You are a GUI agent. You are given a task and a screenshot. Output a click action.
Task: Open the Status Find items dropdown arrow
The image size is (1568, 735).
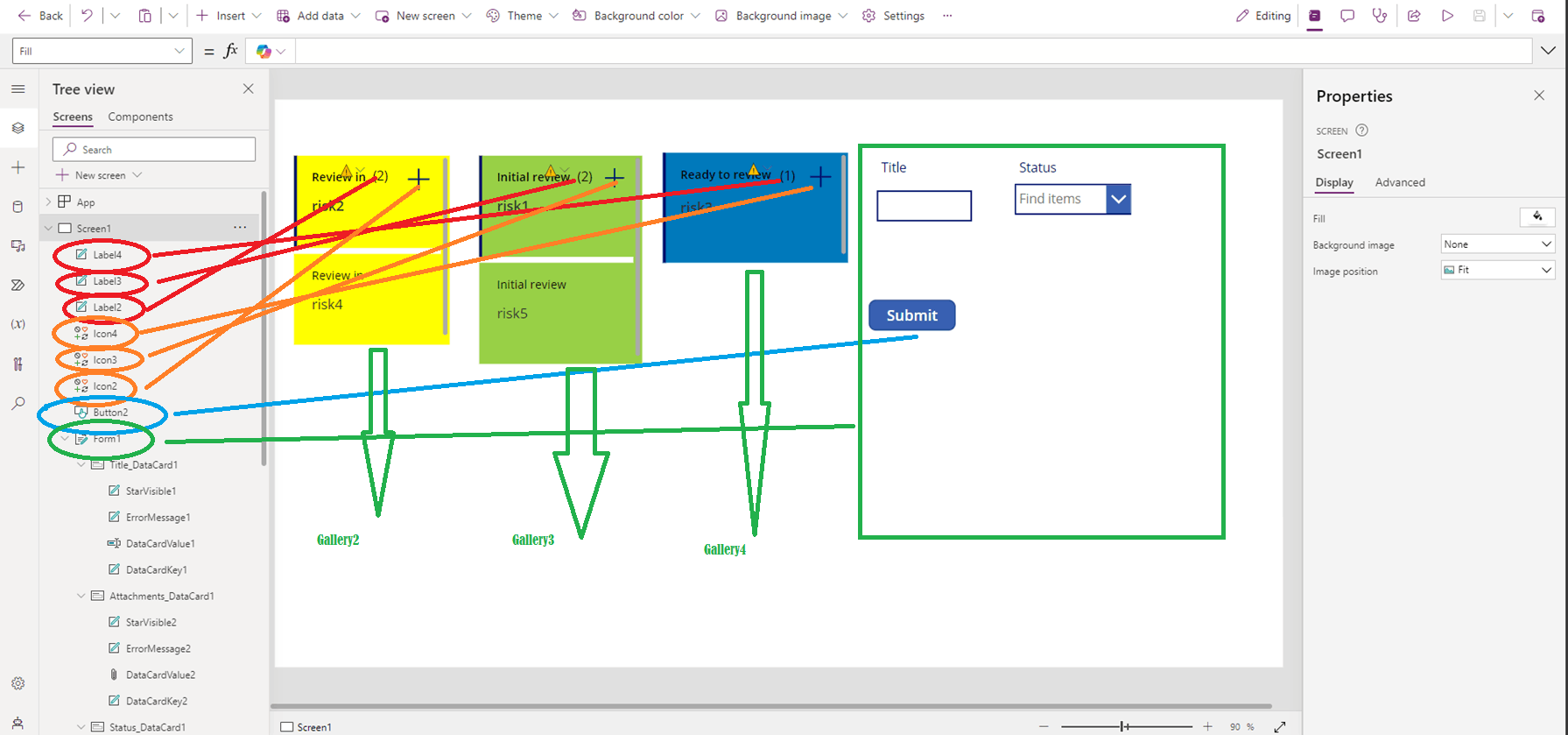point(1118,199)
